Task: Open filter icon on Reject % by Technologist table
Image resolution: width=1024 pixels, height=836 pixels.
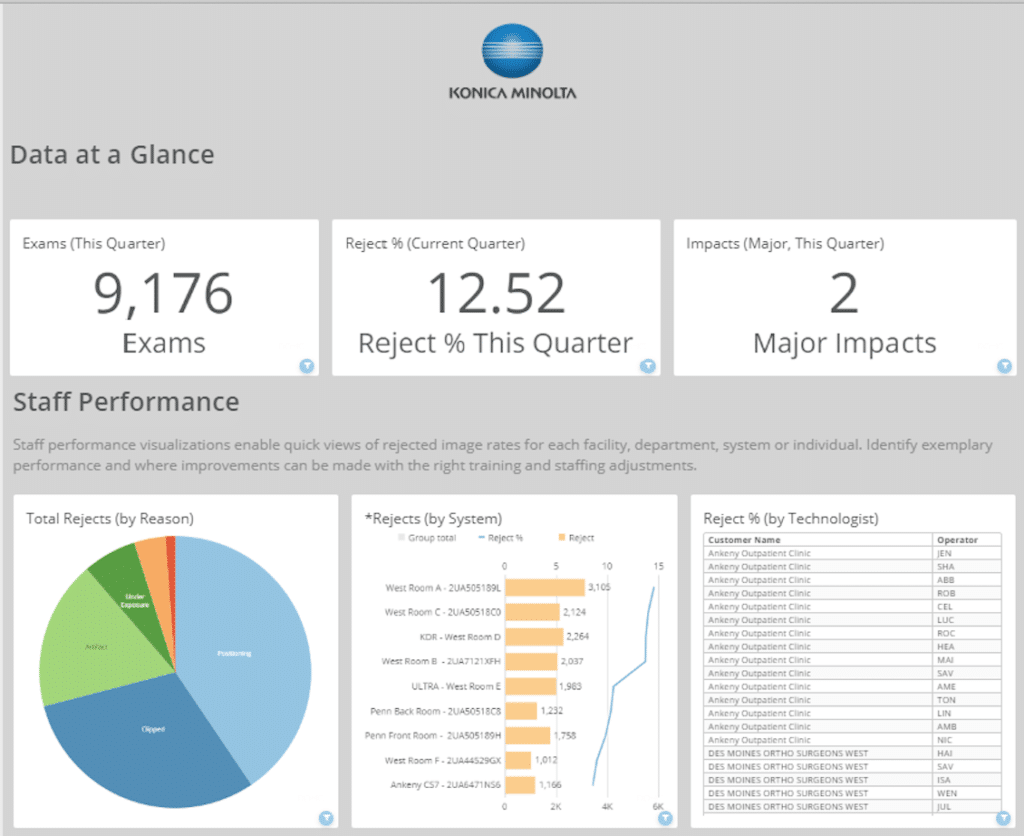Action: click(x=1003, y=817)
